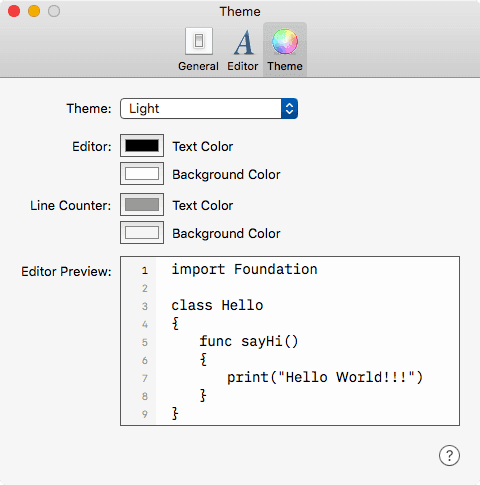
Task: Click the gray disabled zoom button
Action: 54,11
